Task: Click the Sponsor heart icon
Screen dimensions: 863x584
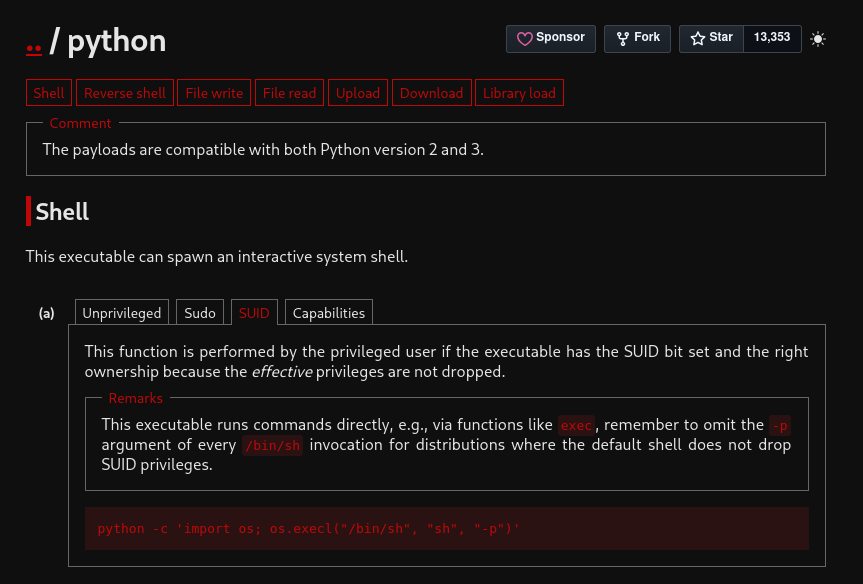Action: point(525,39)
